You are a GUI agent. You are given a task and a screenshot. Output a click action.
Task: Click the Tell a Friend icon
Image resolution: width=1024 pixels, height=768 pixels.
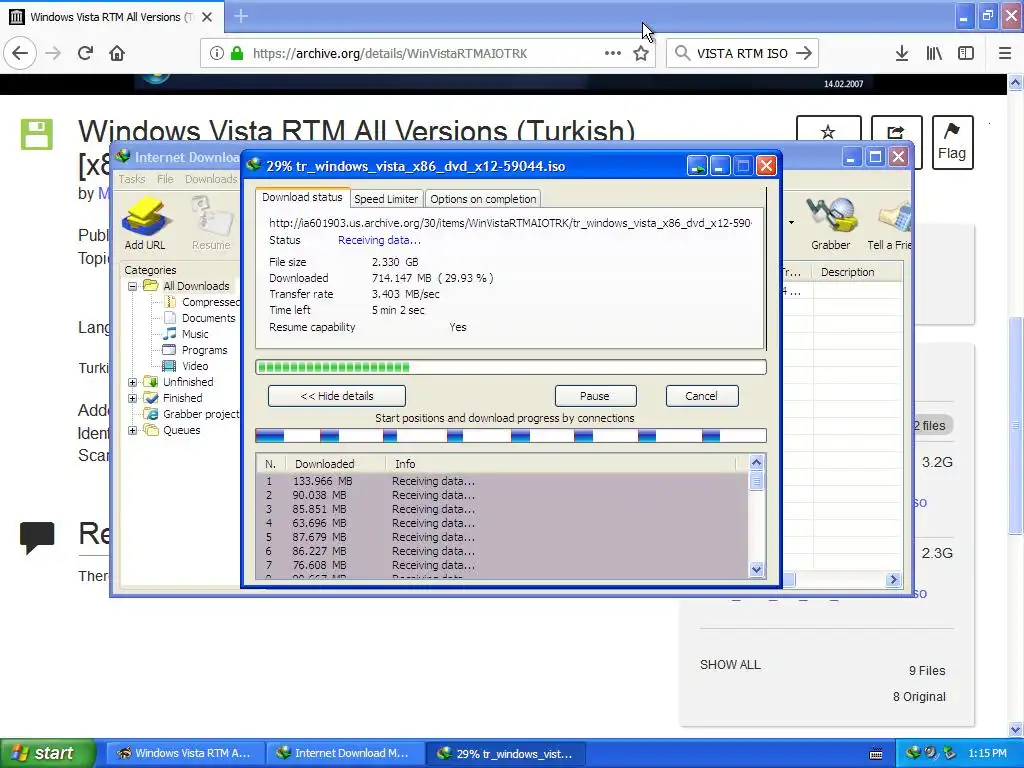point(889,224)
